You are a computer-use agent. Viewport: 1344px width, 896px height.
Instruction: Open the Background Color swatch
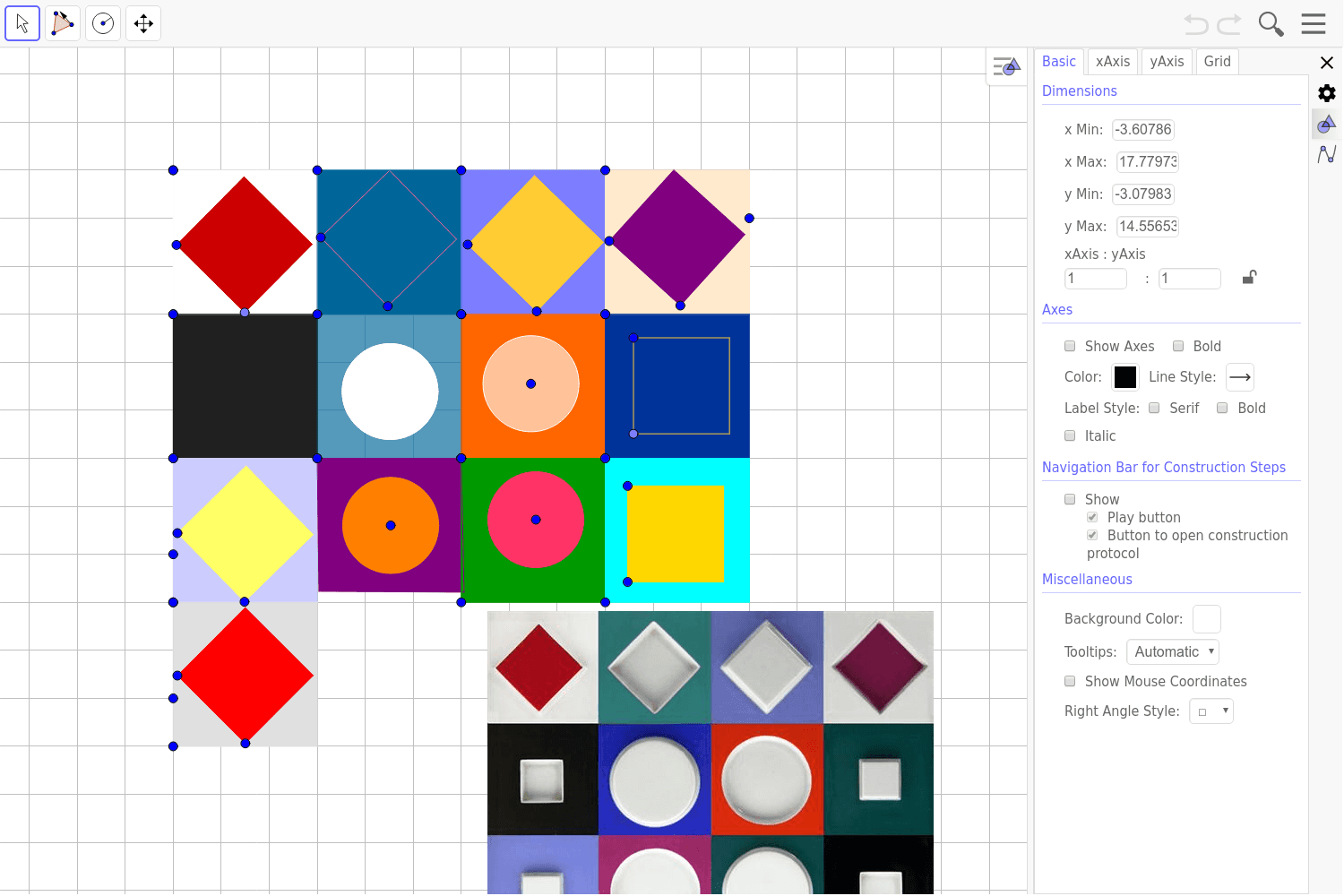point(1207,619)
